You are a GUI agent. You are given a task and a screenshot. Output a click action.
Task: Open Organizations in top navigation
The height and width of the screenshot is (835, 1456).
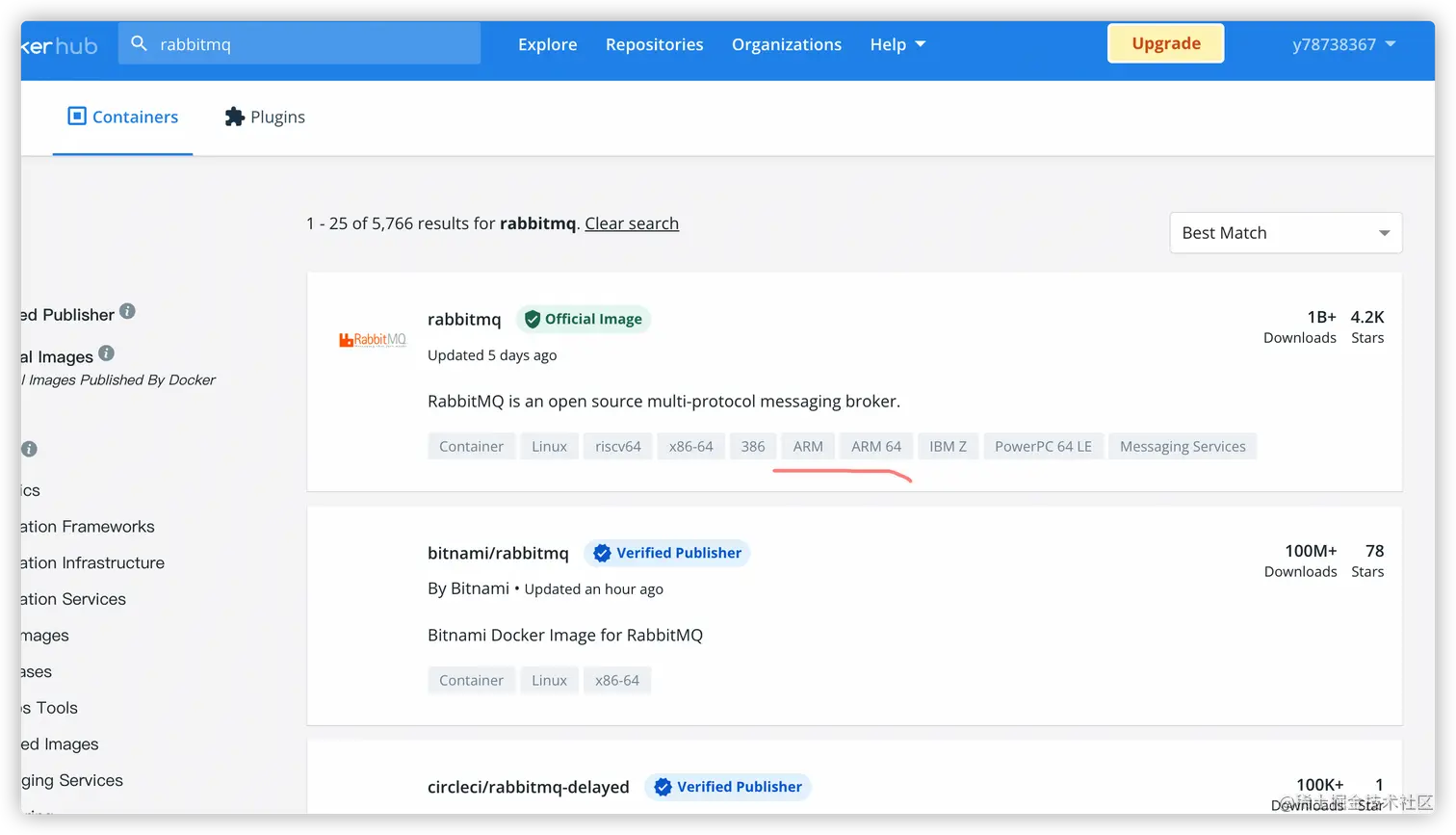pos(787,44)
